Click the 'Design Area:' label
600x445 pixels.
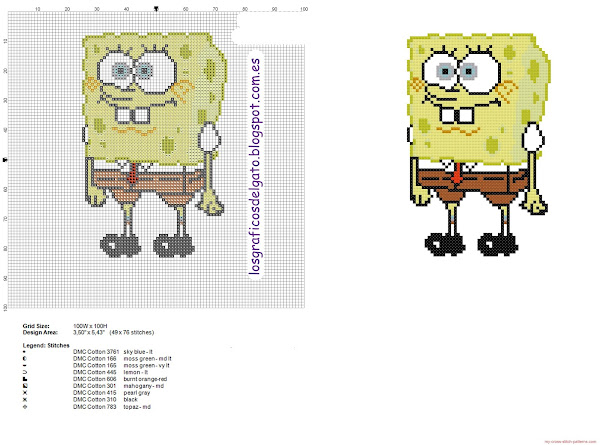pos(40,333)
